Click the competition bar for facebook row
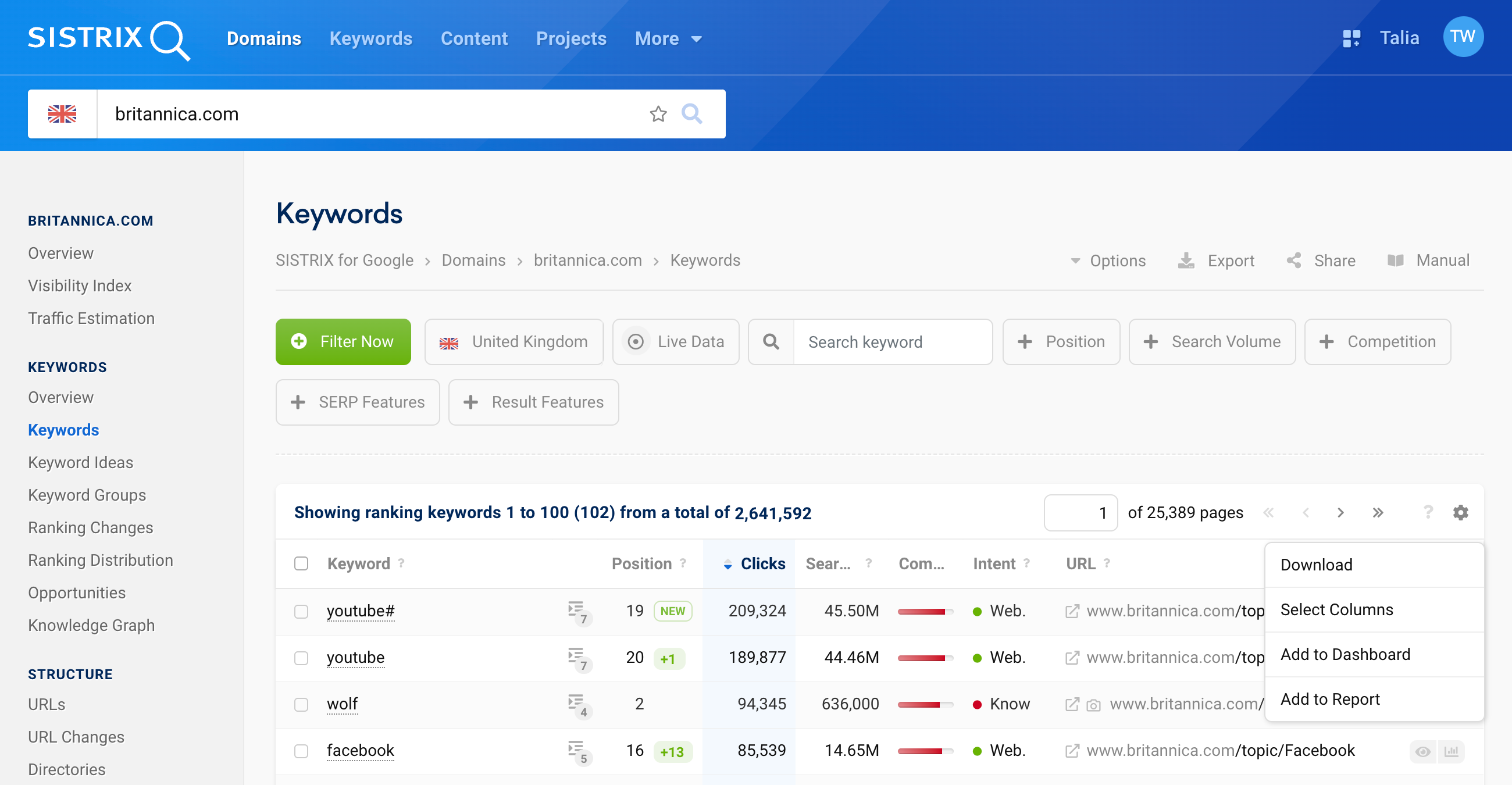 coord(925,750)
